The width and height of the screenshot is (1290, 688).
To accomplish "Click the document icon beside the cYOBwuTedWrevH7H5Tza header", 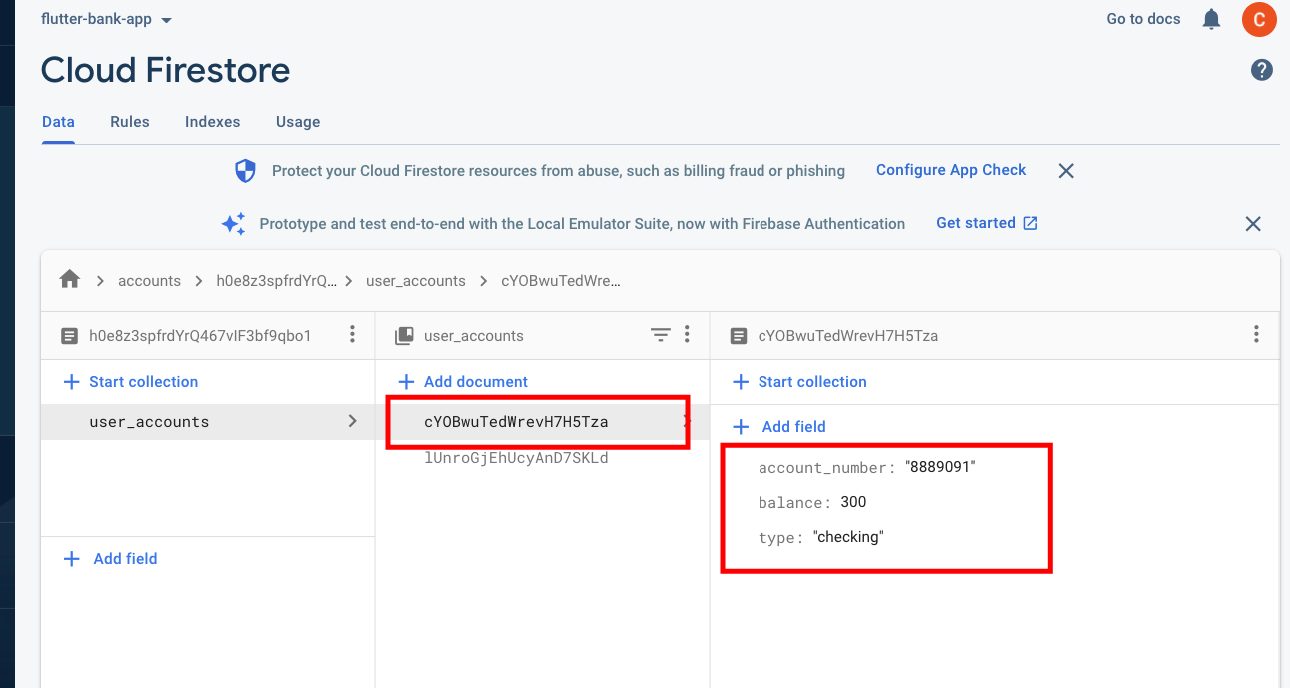I will pos(739,336).
